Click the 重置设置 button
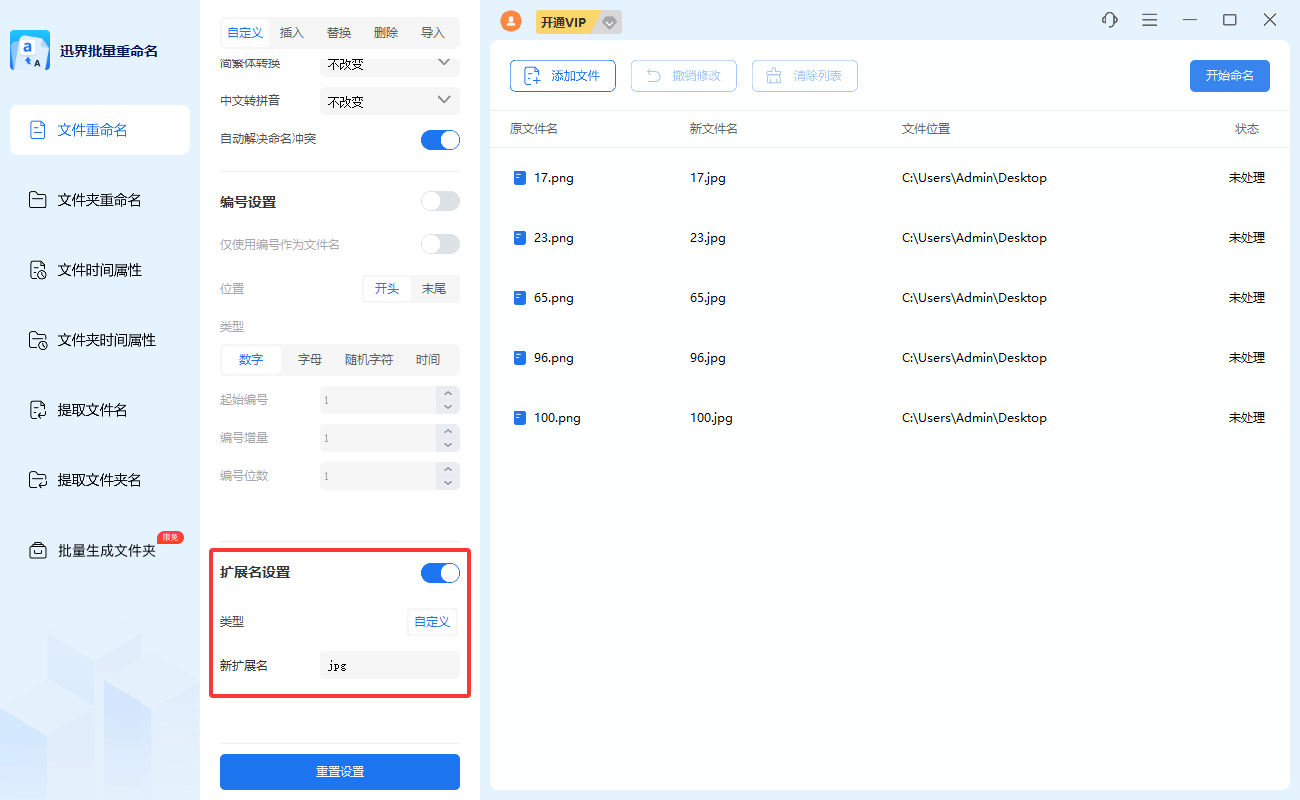 tap(340, 772)
